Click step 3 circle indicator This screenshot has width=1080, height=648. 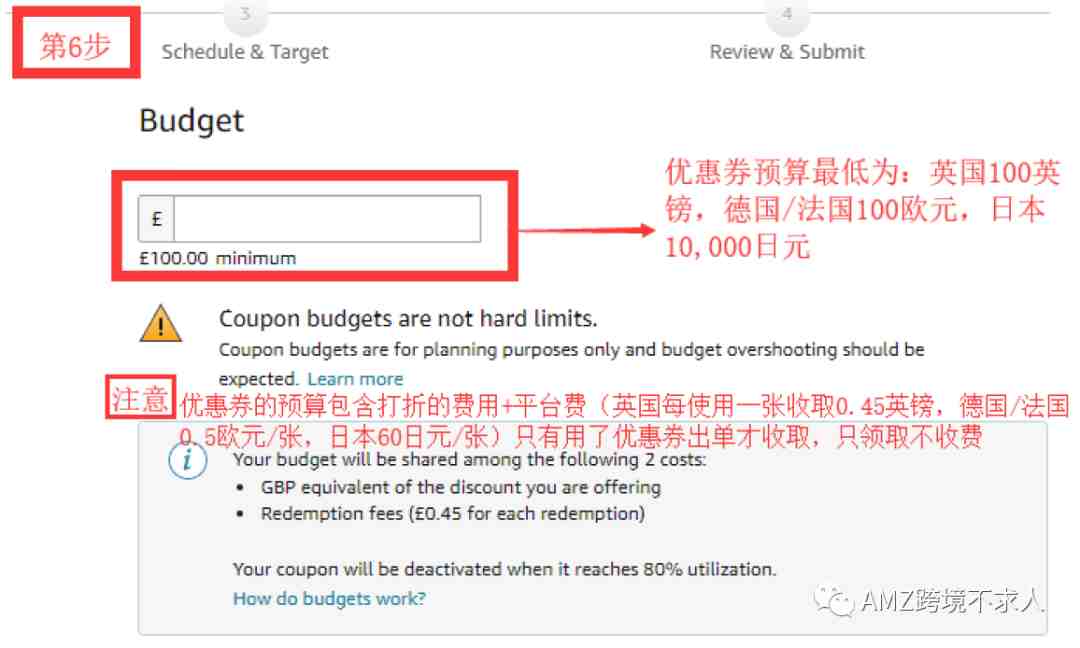click(245, 15)
